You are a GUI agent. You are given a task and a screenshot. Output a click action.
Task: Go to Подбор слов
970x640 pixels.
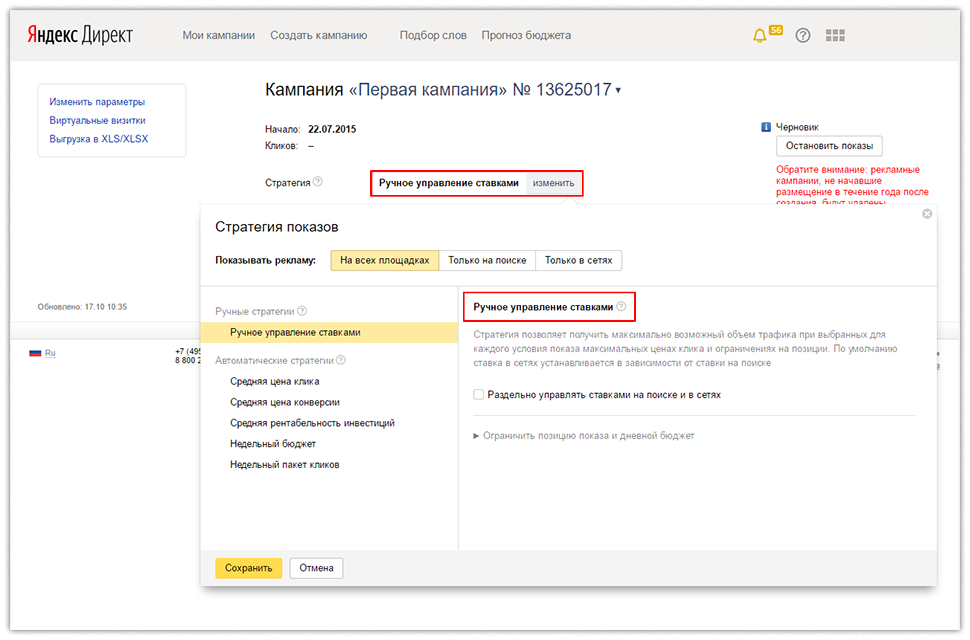point(433,35)
